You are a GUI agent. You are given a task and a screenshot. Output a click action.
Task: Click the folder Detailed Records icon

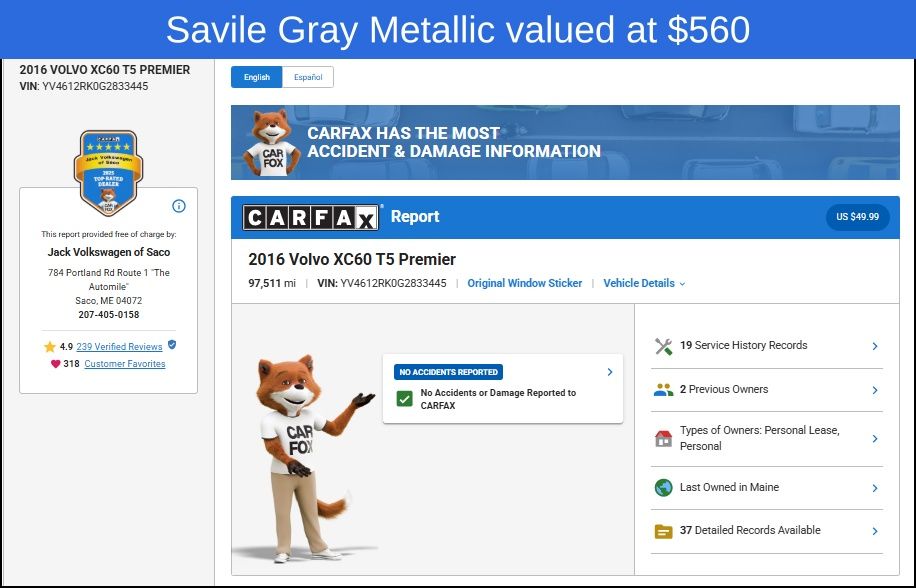(664, 531)
